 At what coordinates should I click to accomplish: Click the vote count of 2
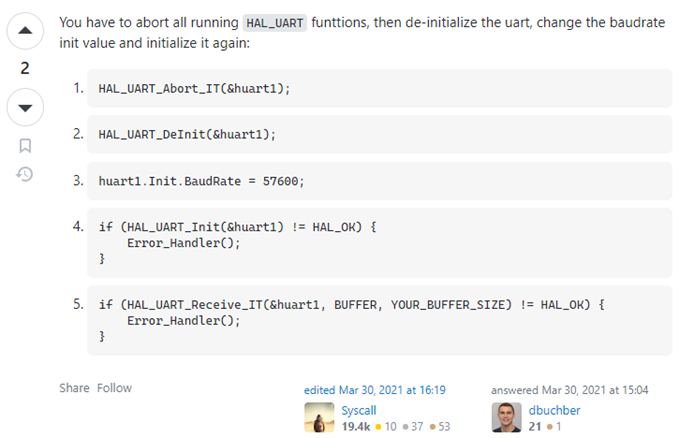pyautogui.click(x=25, y=69)
